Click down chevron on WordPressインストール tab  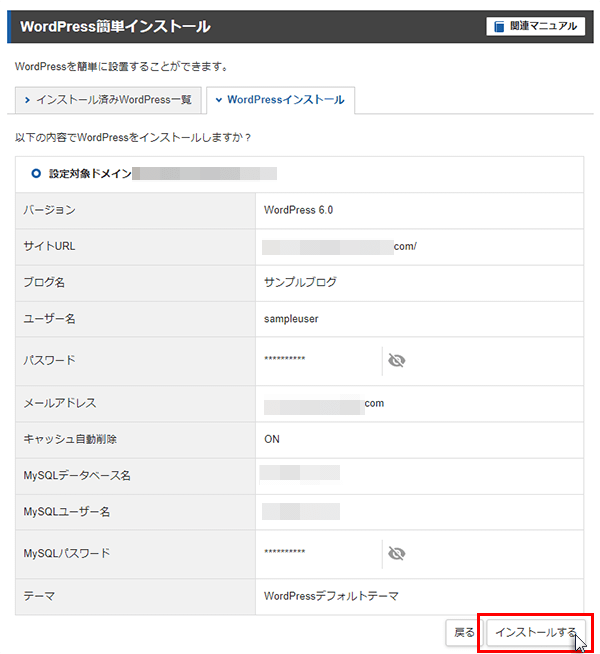tap(218, 100)
